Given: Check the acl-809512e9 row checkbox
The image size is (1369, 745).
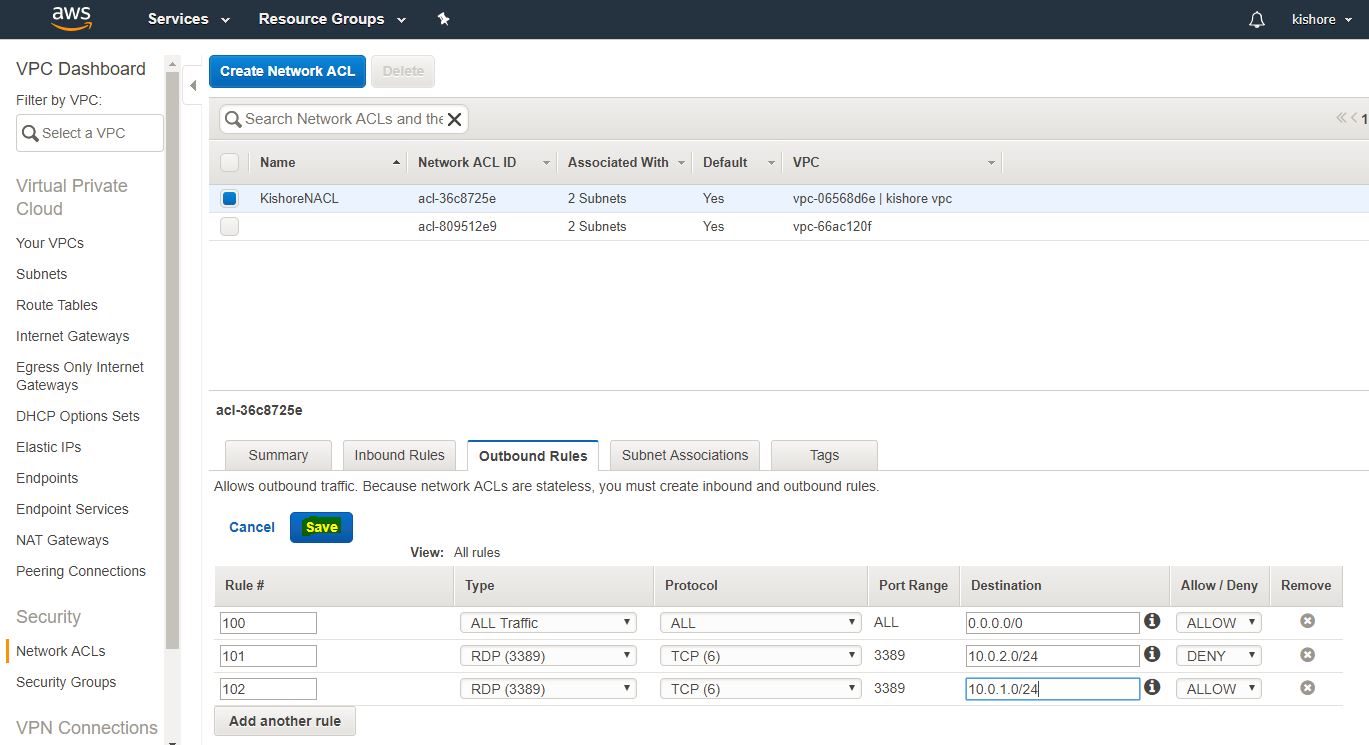Looking at the screenshot, I should pyautogui.click(x=230, y=226).
